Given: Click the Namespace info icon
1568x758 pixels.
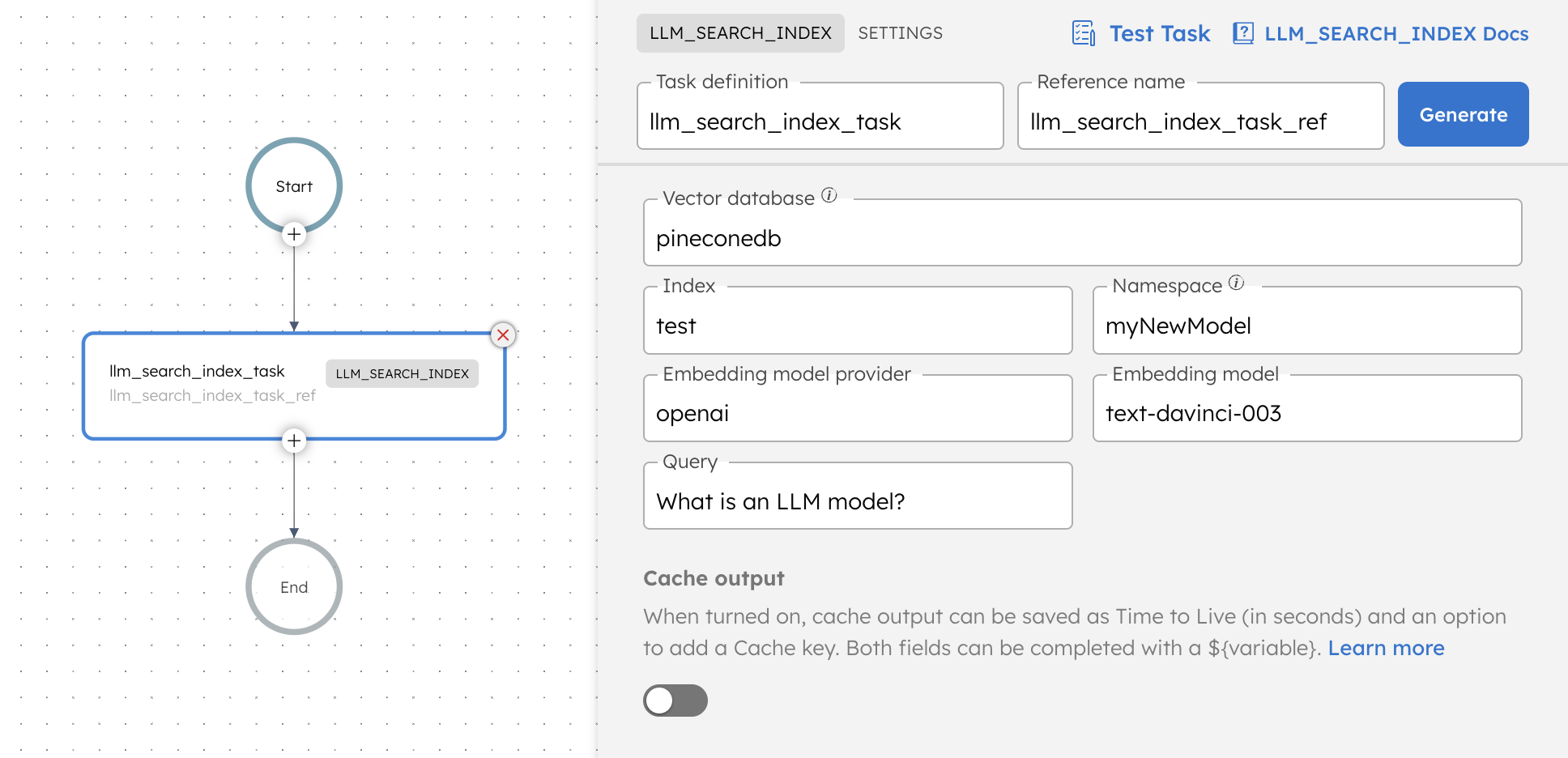Looking at the screenshot, I should [1236, 283].
